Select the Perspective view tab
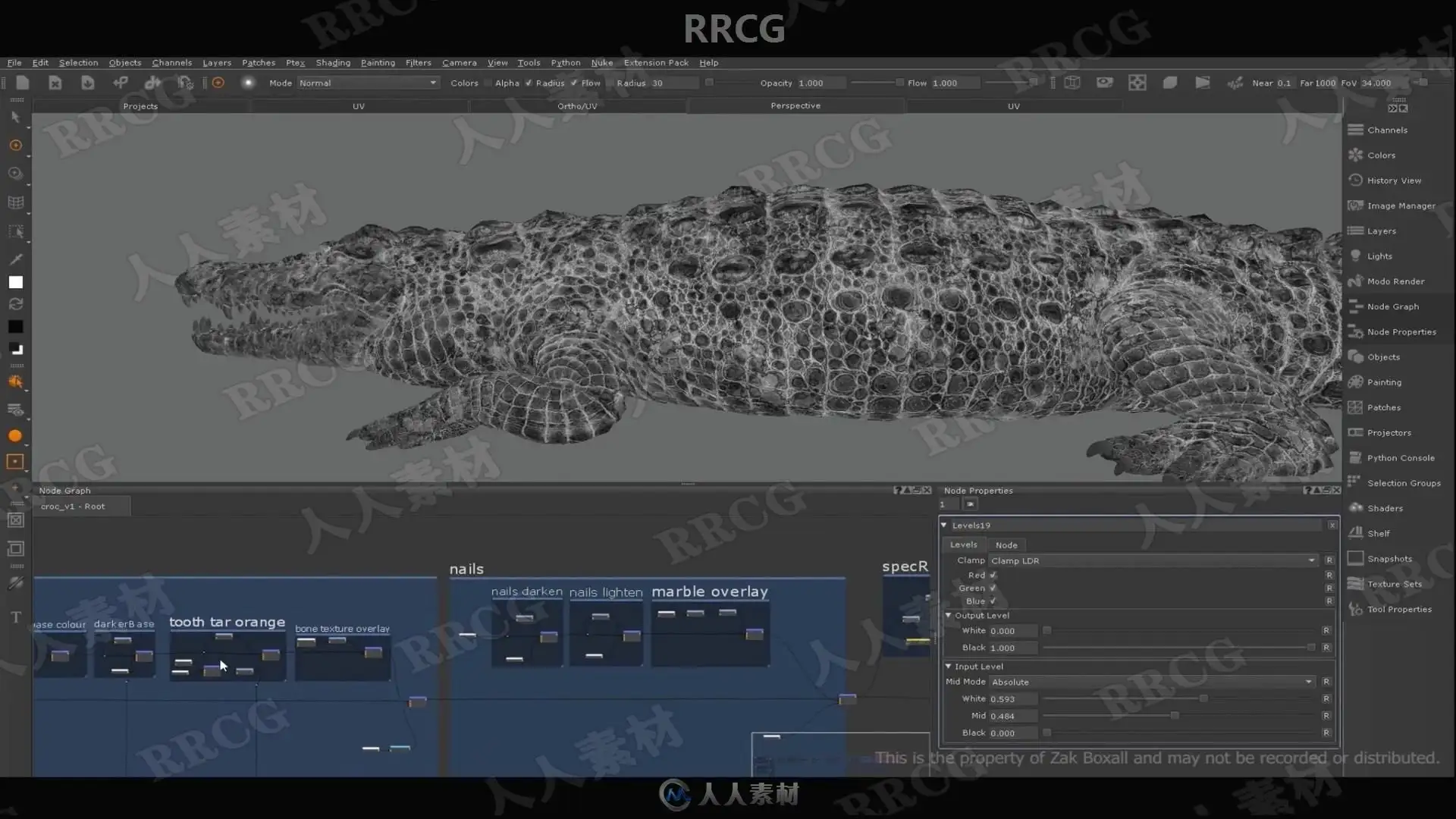The image size is (1456, 819). pyautogui.click(x=795, y=105)
